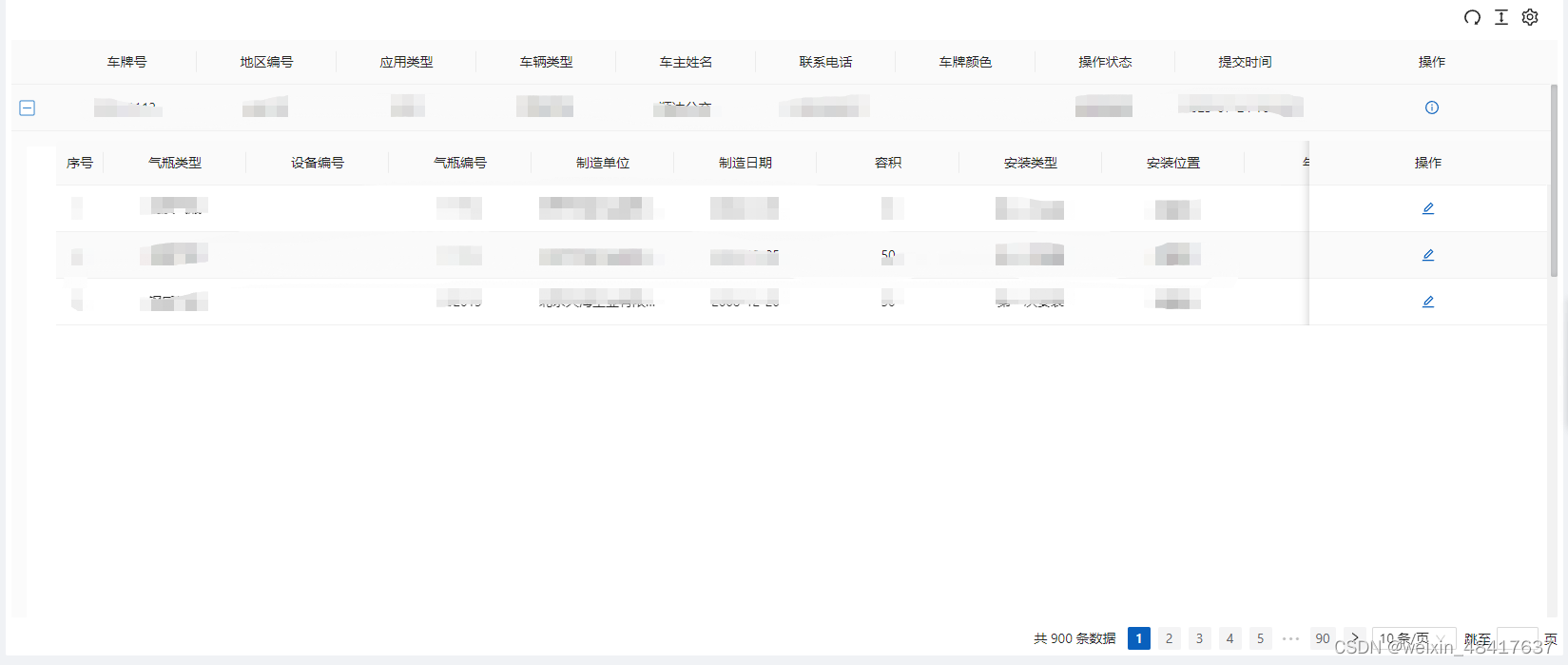Open the 10条/页 page size dropdown
Viewport: 1568px width, 665px height.
point(1414,638)
